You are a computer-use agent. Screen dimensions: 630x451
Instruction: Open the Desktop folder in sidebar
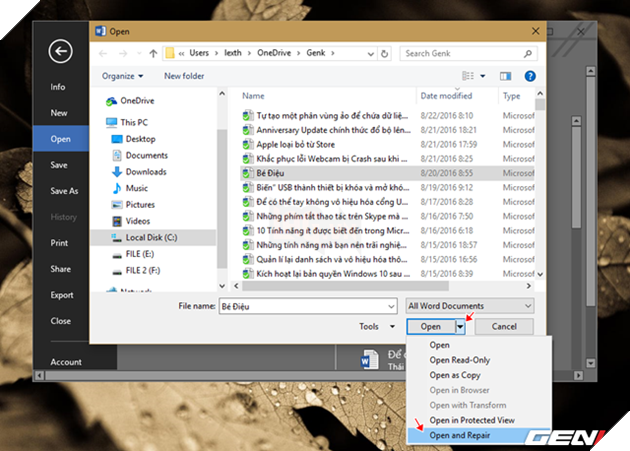click(x=141, y=139)
